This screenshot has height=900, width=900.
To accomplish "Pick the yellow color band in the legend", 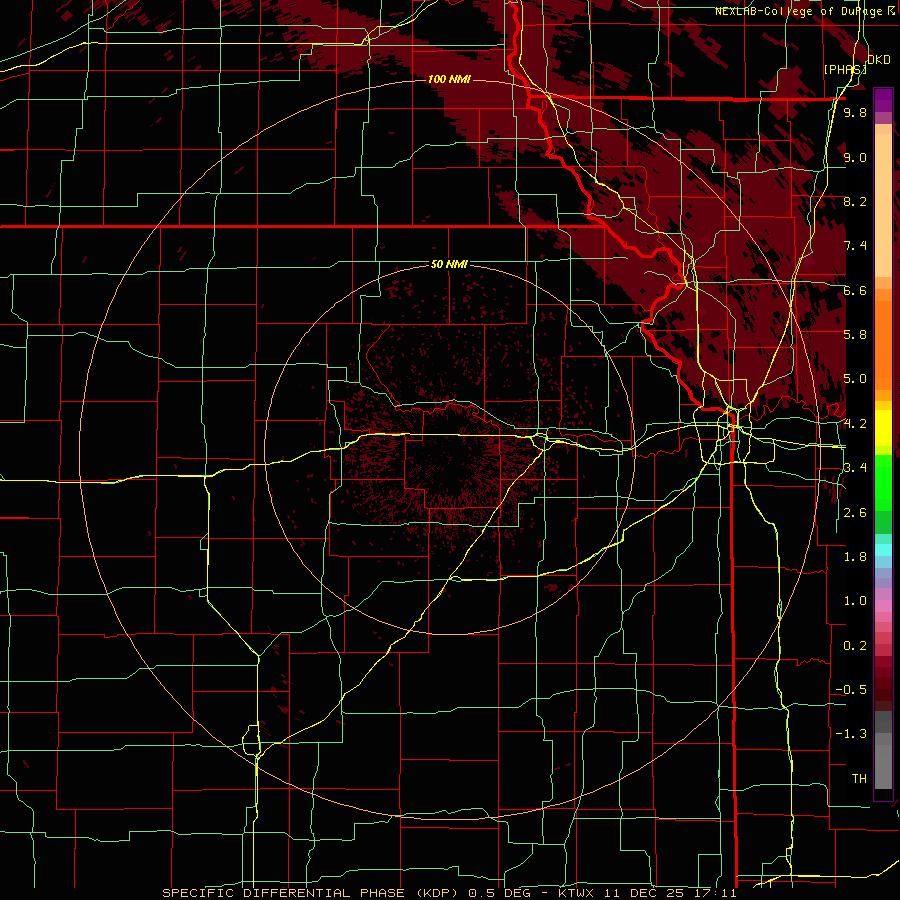I will 883,428.
